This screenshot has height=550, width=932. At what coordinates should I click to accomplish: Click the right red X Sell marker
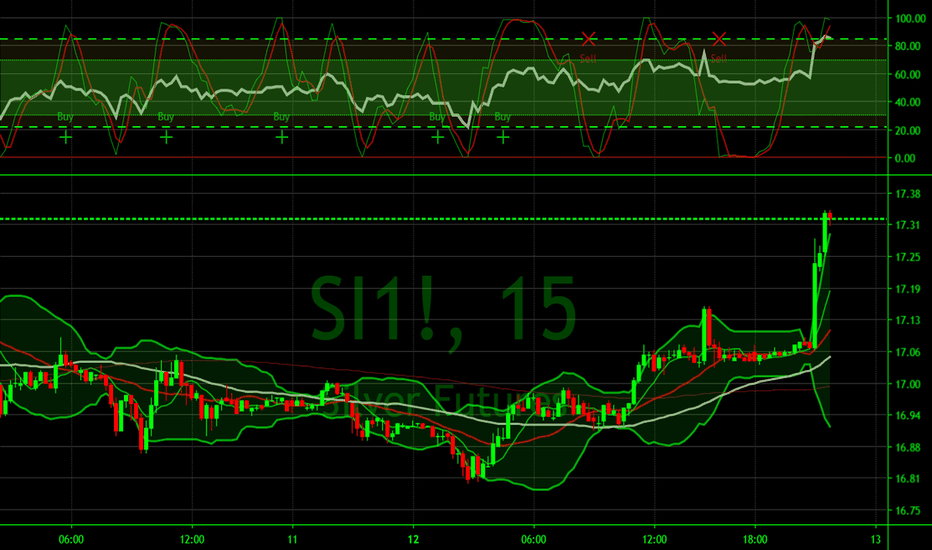[x=719, y=39]
